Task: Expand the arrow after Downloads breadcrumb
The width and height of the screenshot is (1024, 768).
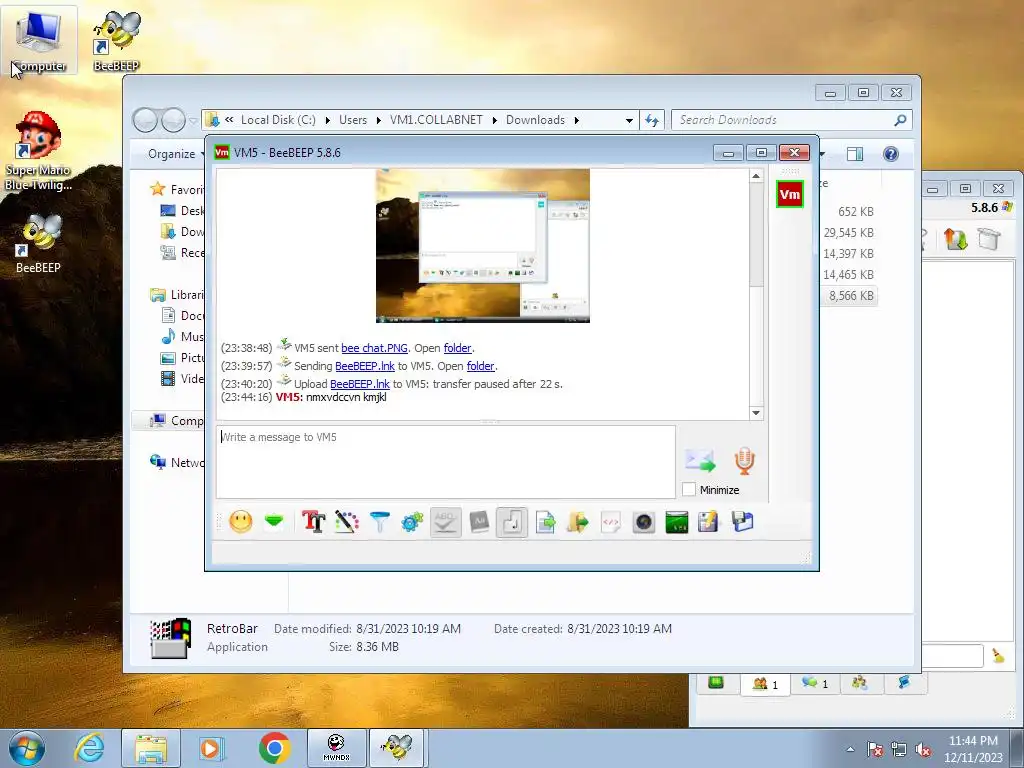Action: (577, 120)
